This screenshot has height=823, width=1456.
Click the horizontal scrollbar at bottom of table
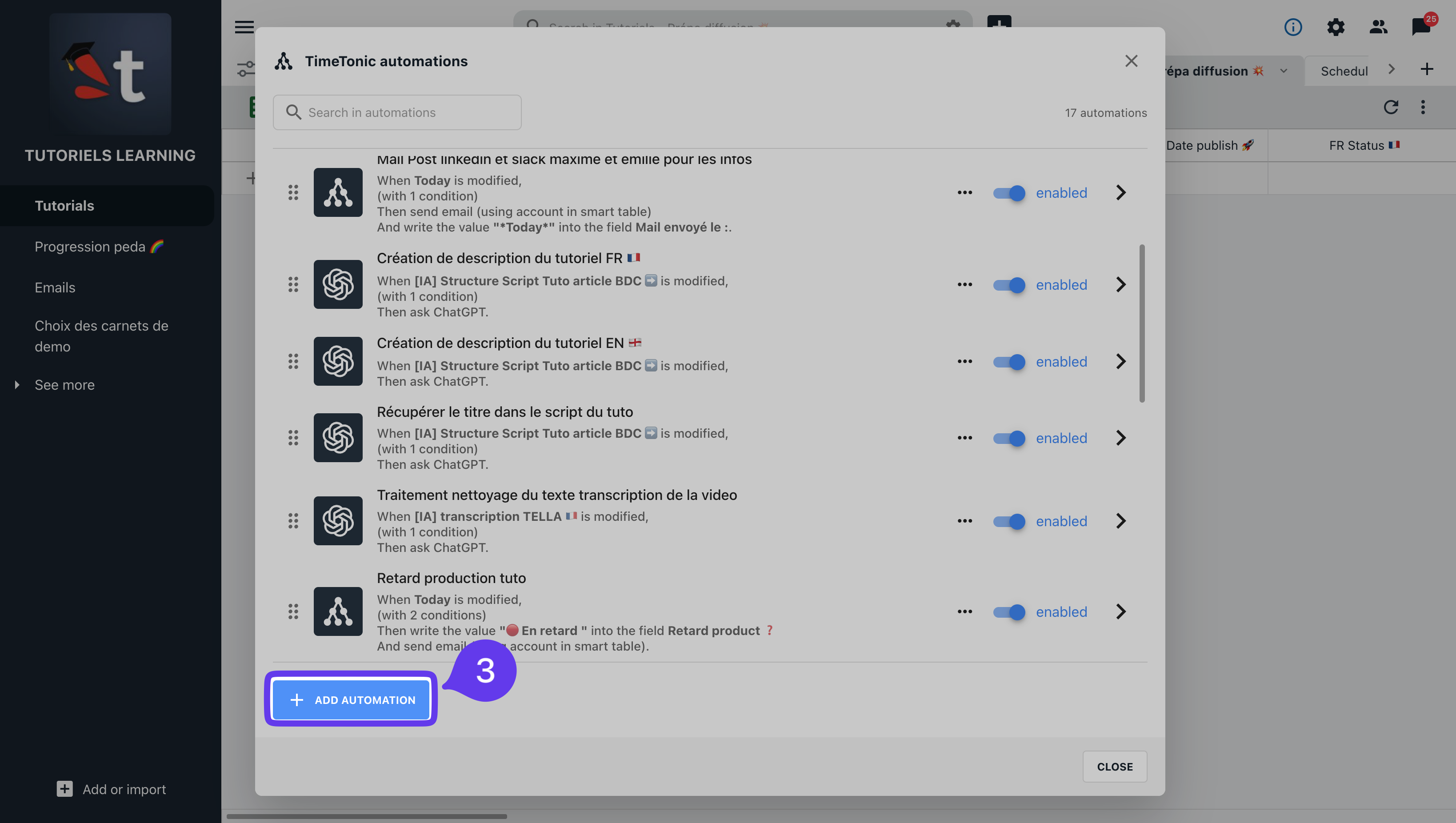[366, 816]
